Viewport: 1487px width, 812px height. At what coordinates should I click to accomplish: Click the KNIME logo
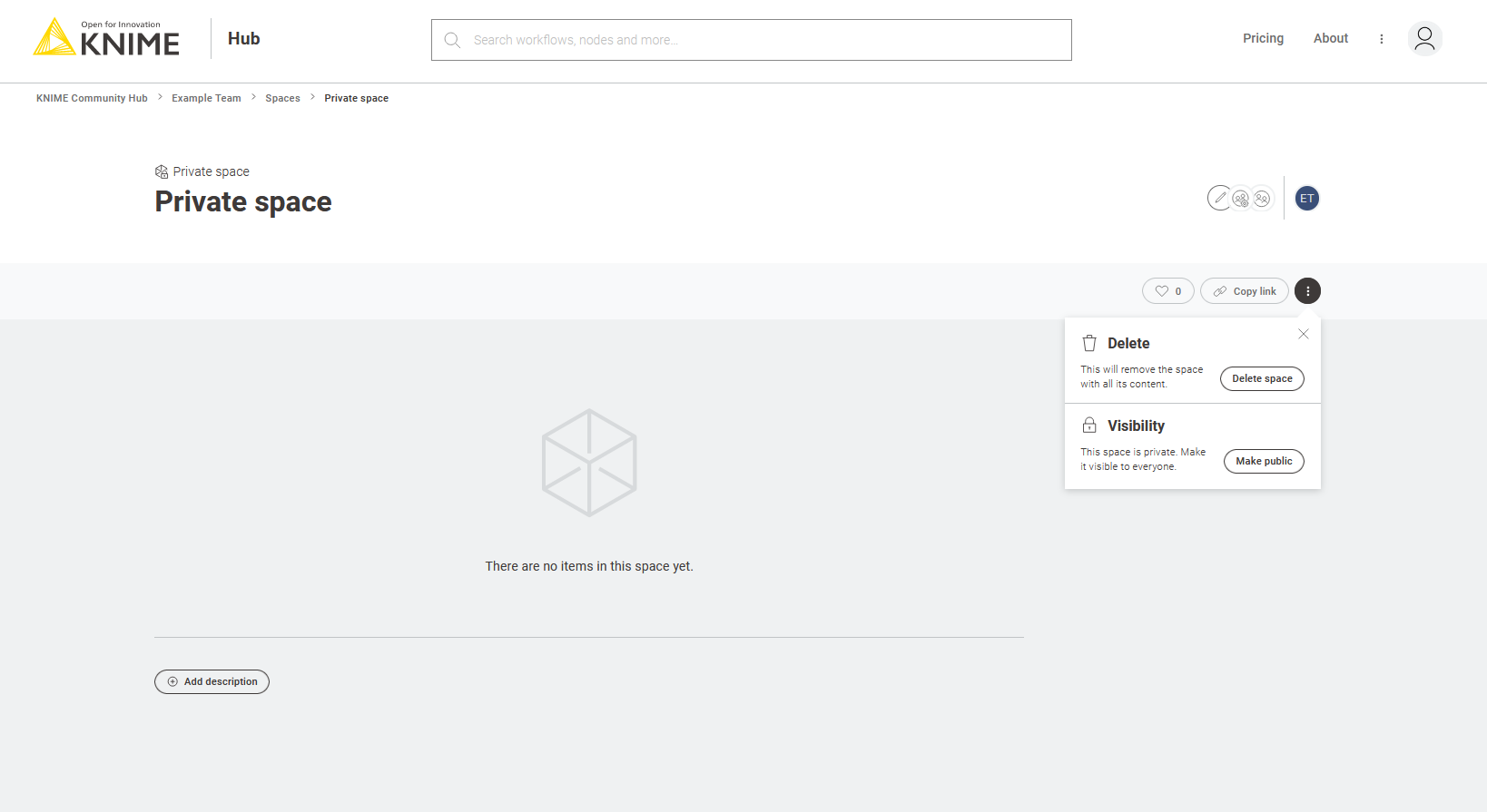tap(107, 38)
